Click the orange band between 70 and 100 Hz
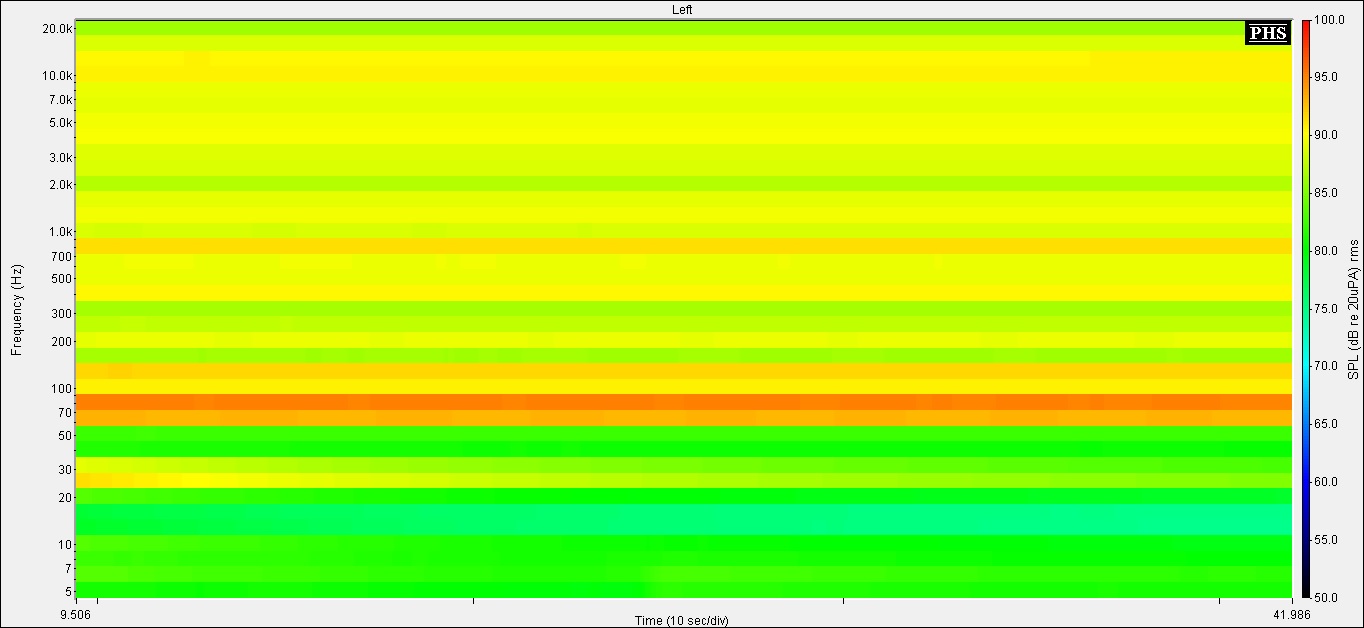The image size is (1364, 628). tap(682, 402)
